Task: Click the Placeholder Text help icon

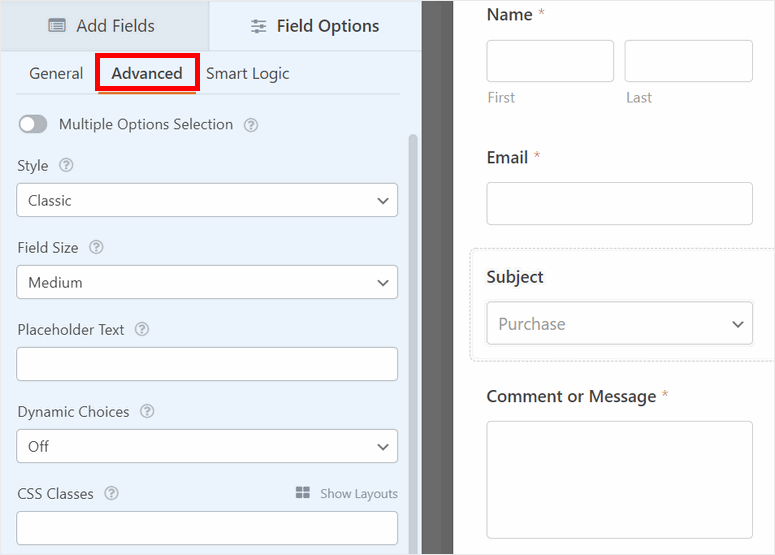Action: 142,330
